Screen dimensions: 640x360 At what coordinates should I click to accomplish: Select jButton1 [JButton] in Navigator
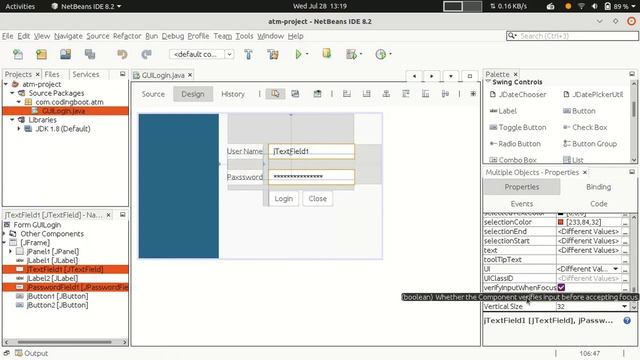point(57,296)
